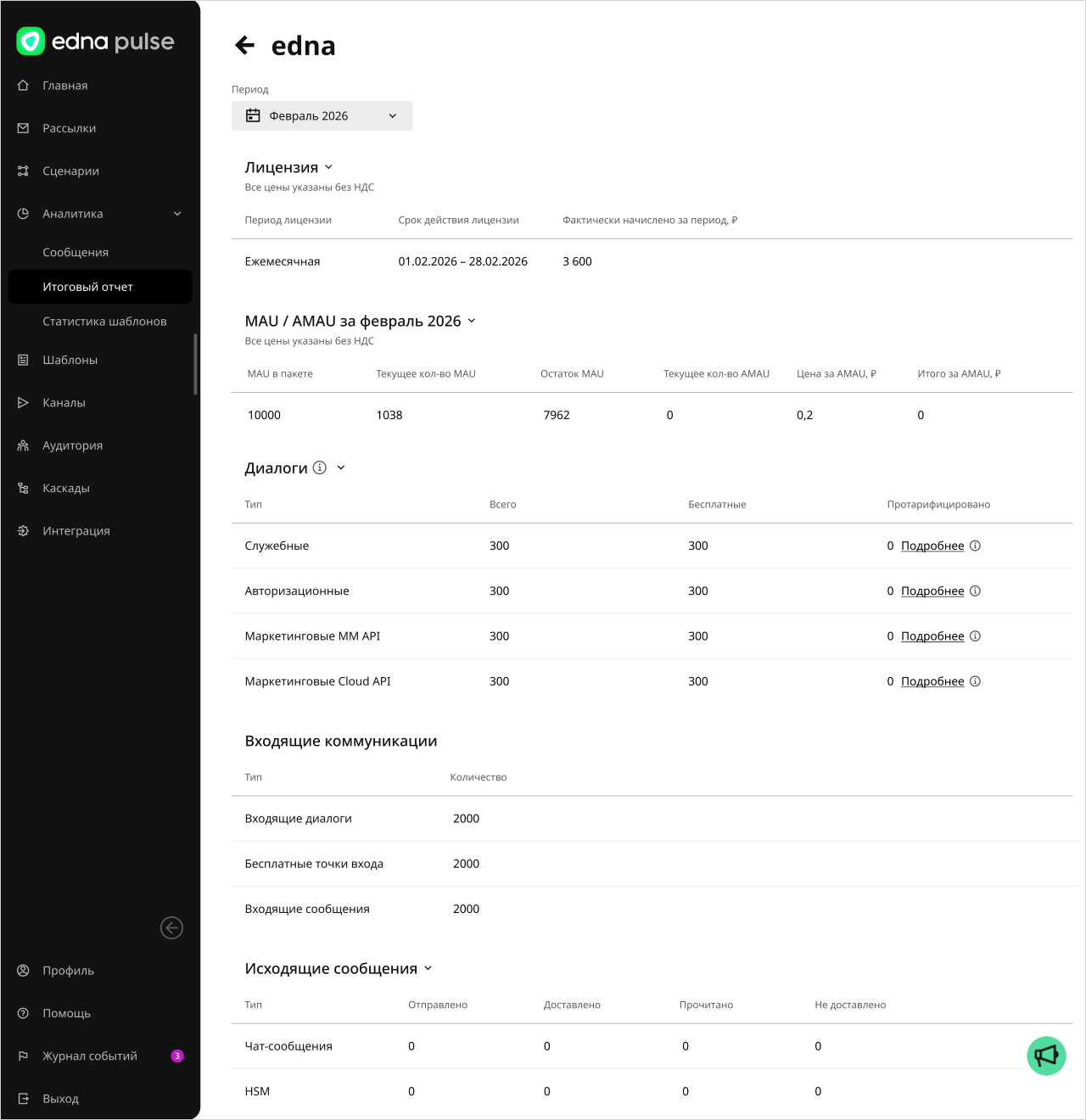Open the Февраль 2026 period dropdown

tap(322, 116)
